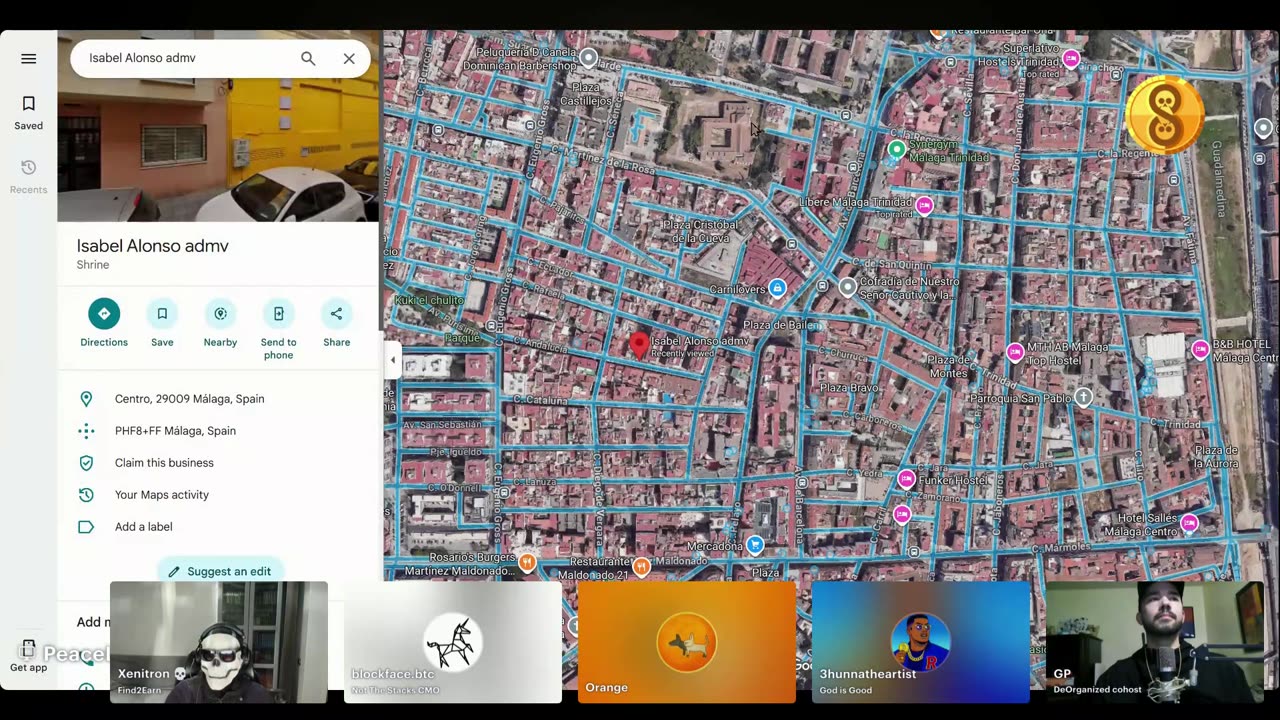Click Restaurante Maldonado 21 marker
The height and width of the screenshot is (720, 1280).
click(641, 567)
